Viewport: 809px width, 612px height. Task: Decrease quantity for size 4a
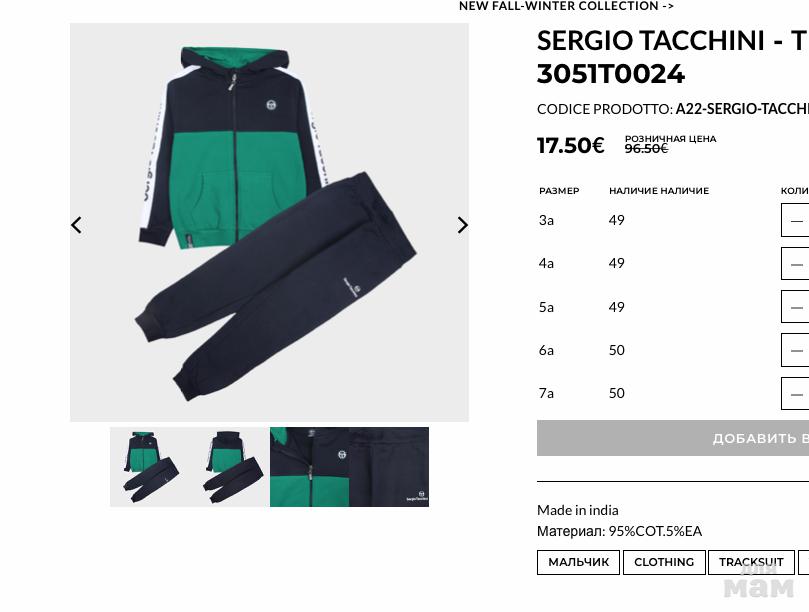coord(796,264)
